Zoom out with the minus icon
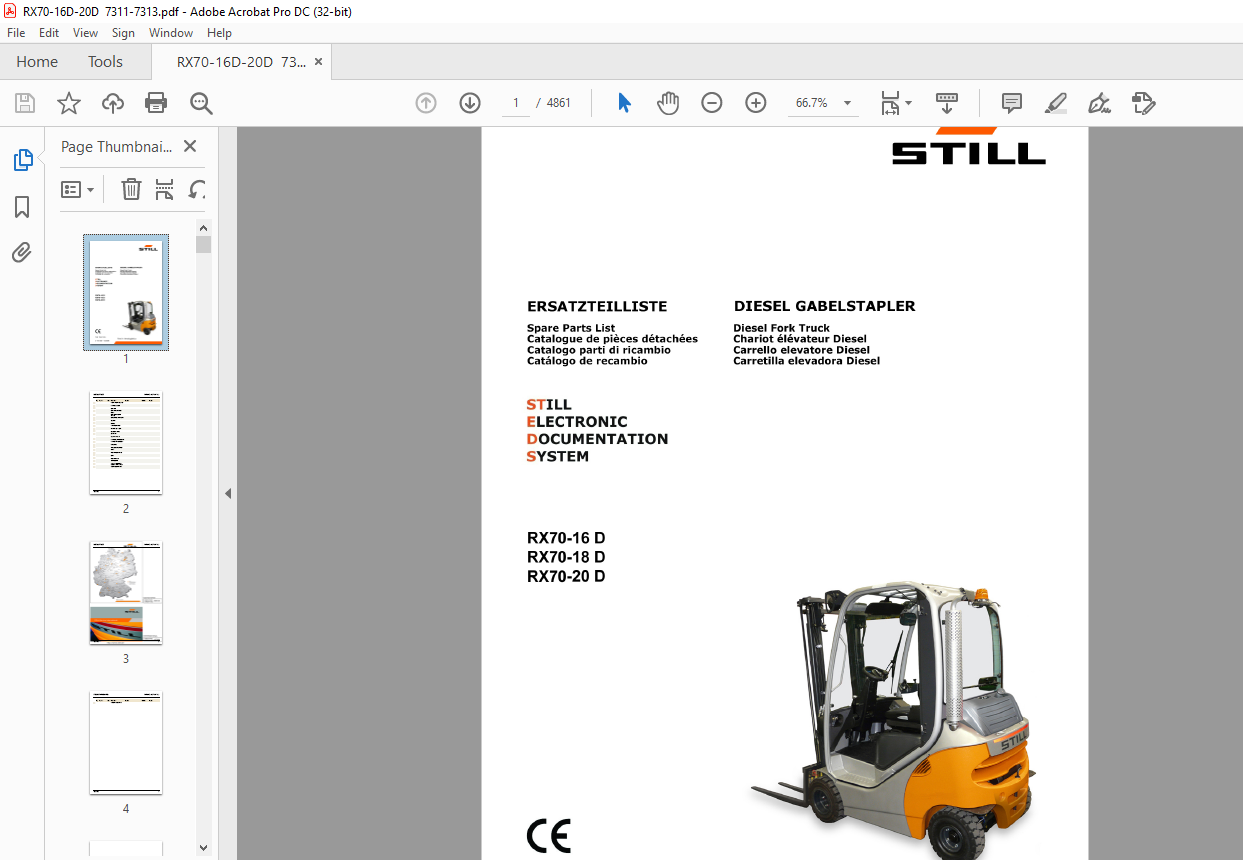Screen dimensions: 1243x860 tap(712, 103)
